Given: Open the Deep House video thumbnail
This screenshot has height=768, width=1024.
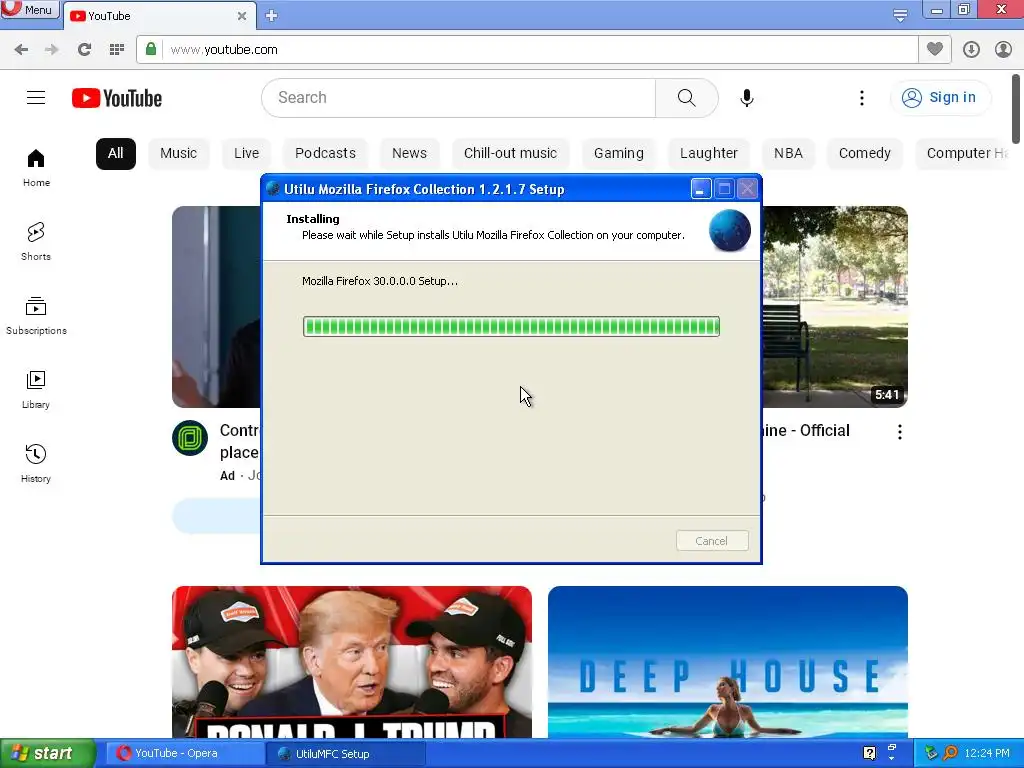Looking at the screenshot, I should 728,662.
